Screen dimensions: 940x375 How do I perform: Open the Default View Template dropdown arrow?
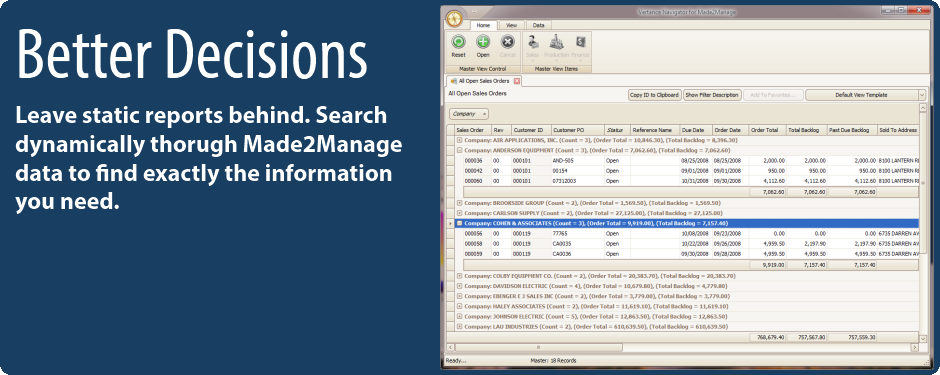922,95
